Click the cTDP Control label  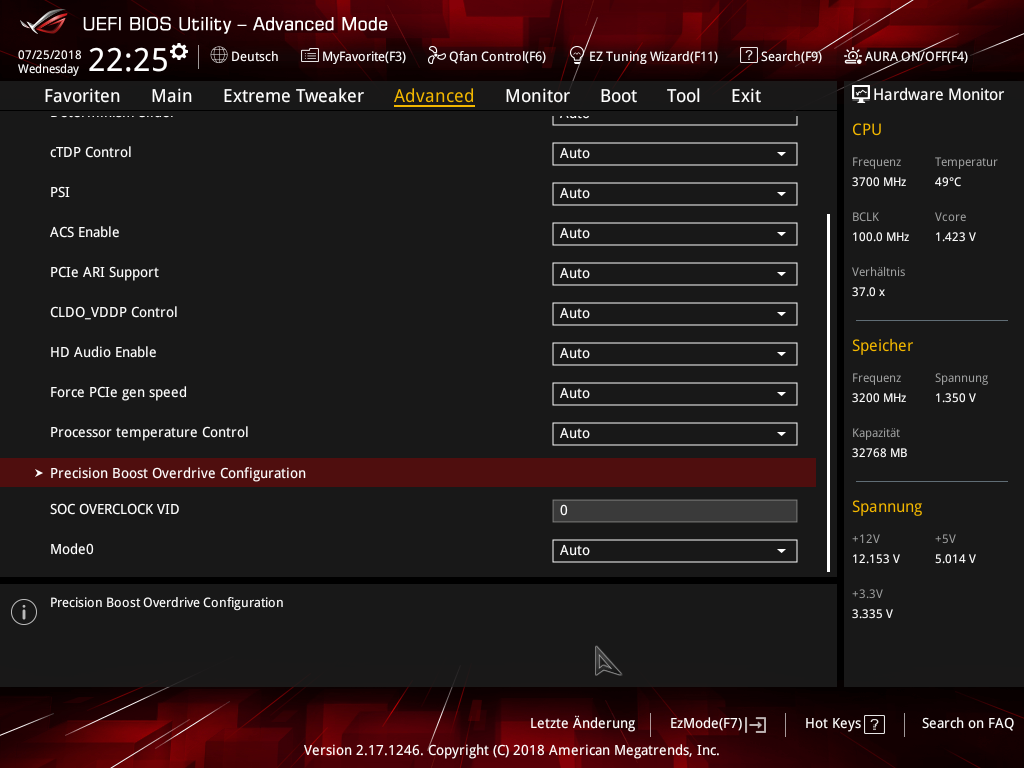(x=91, y=152)
